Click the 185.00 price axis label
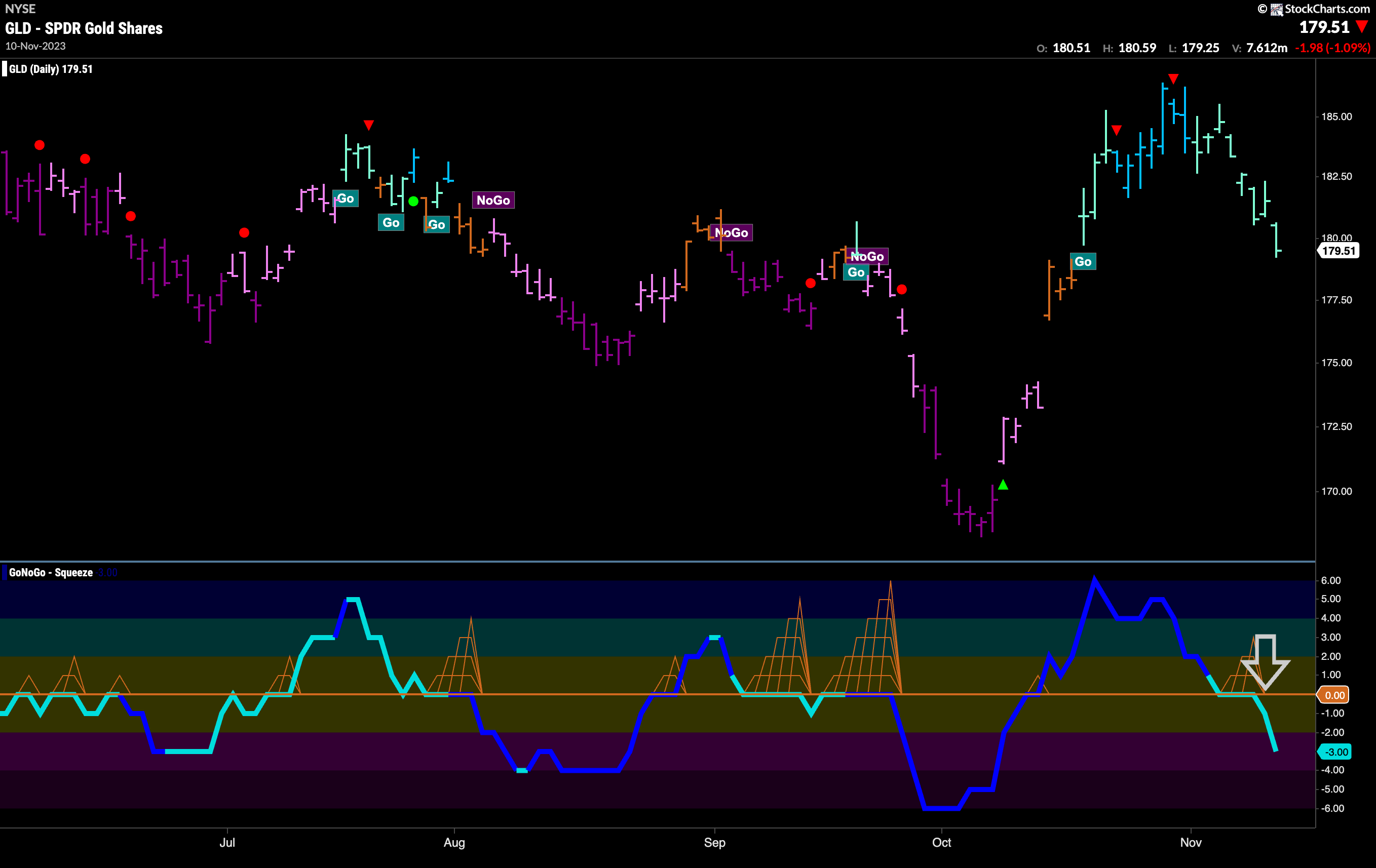Viewport: 1376px width, 868px height. [x=1336, y=116]
